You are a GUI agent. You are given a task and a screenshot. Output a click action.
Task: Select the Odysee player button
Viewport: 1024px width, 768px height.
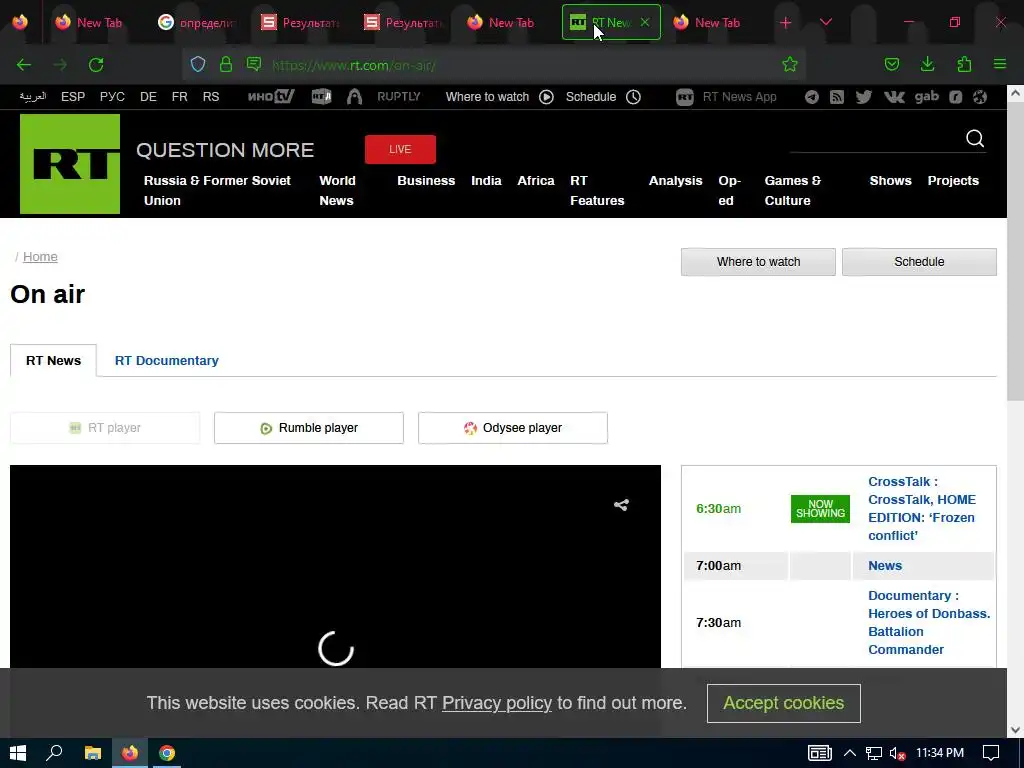[x=513, y=428]
